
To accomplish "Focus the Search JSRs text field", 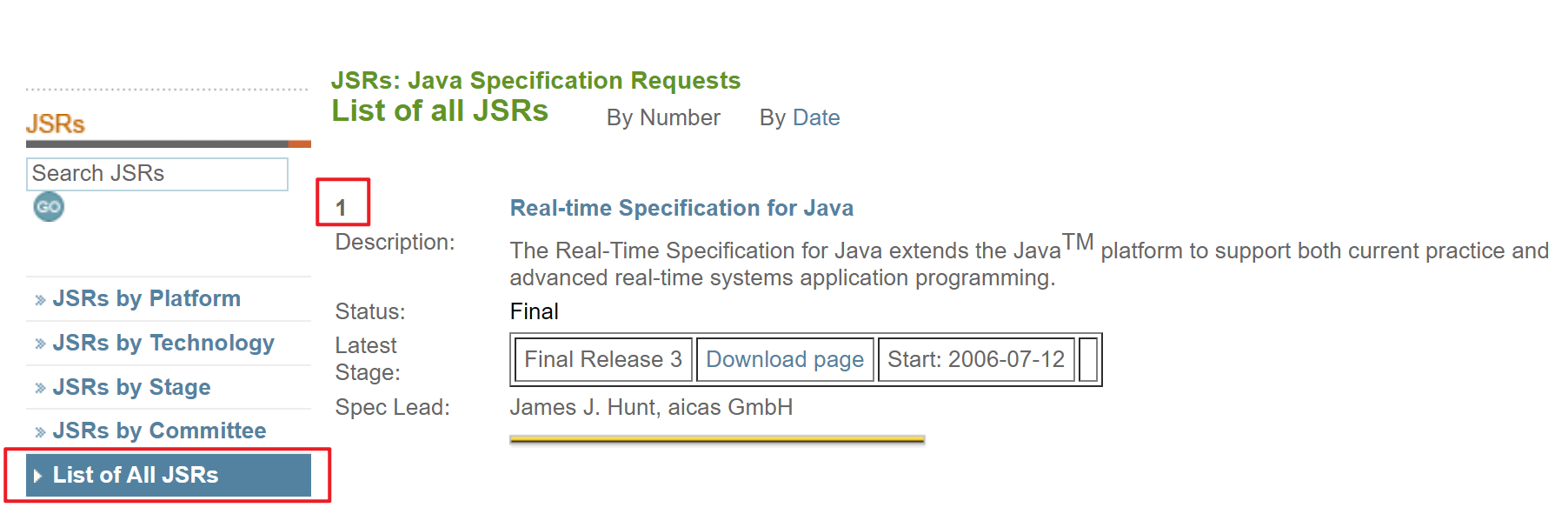I will click(x=157, y=174).
